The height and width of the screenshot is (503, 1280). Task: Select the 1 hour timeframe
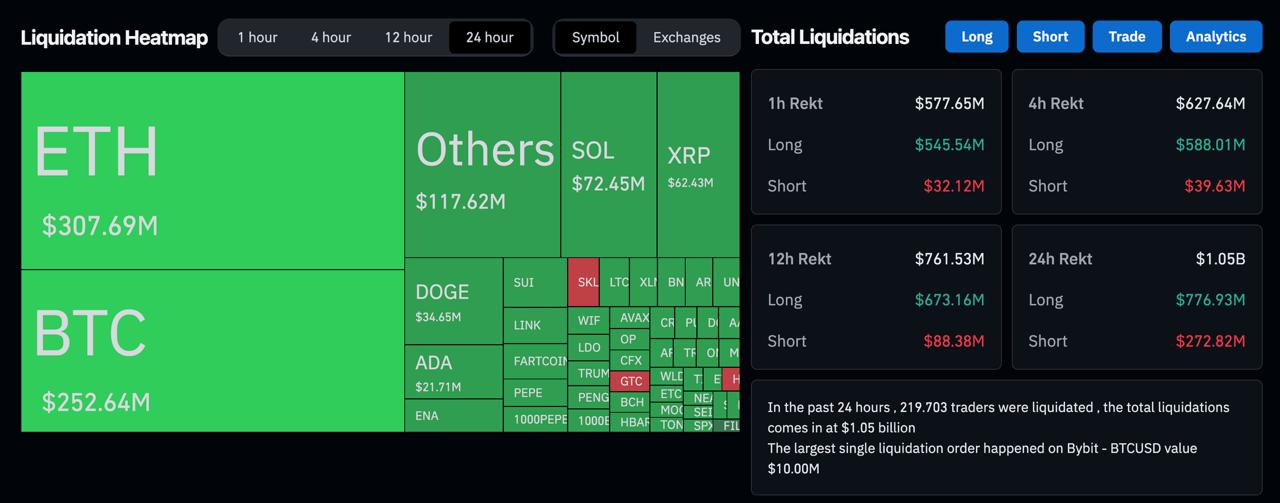pos(257,37)
